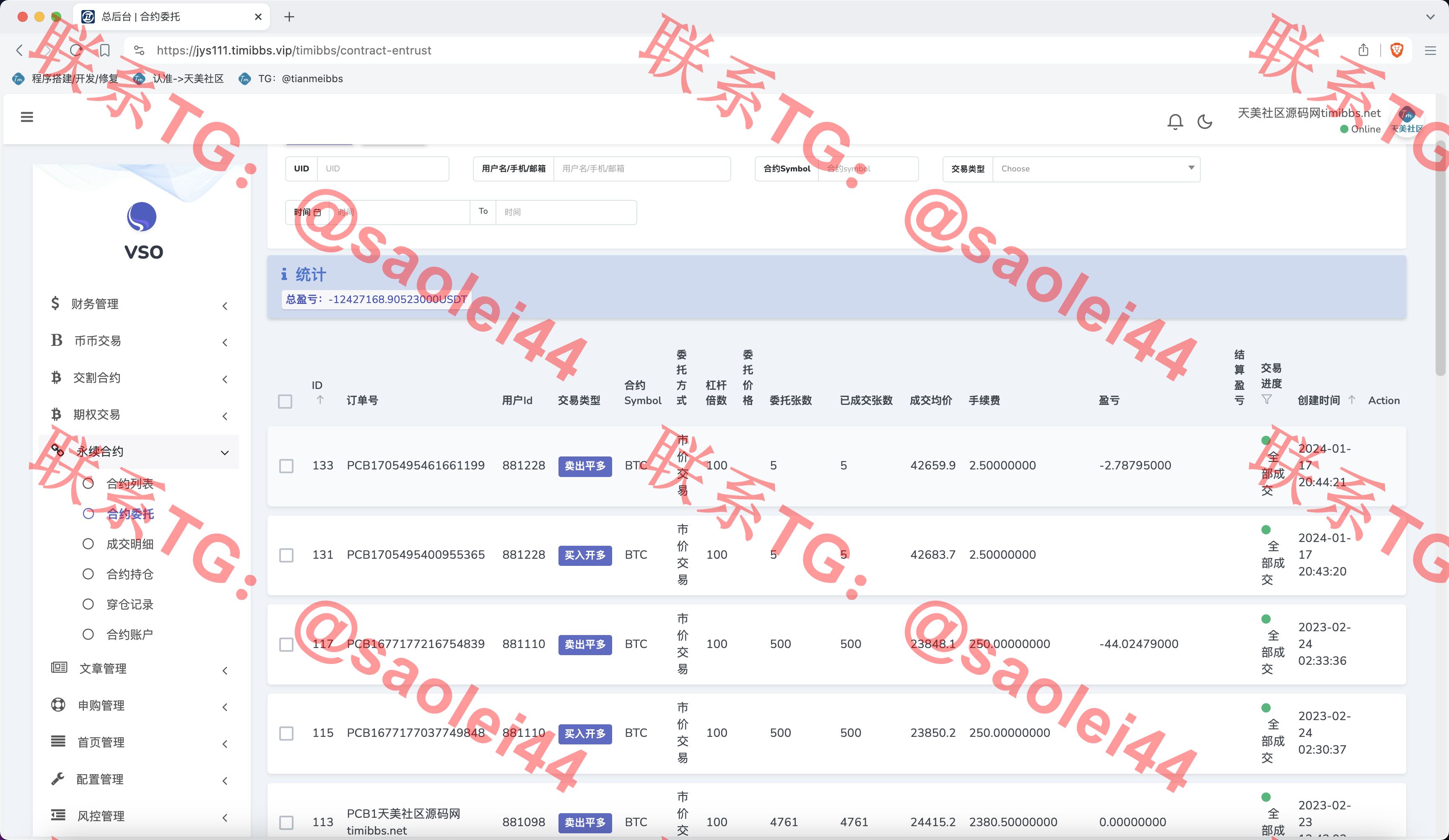Select 合约持仓 submenu item
The image size is (1449, 840).
[130, 574]
